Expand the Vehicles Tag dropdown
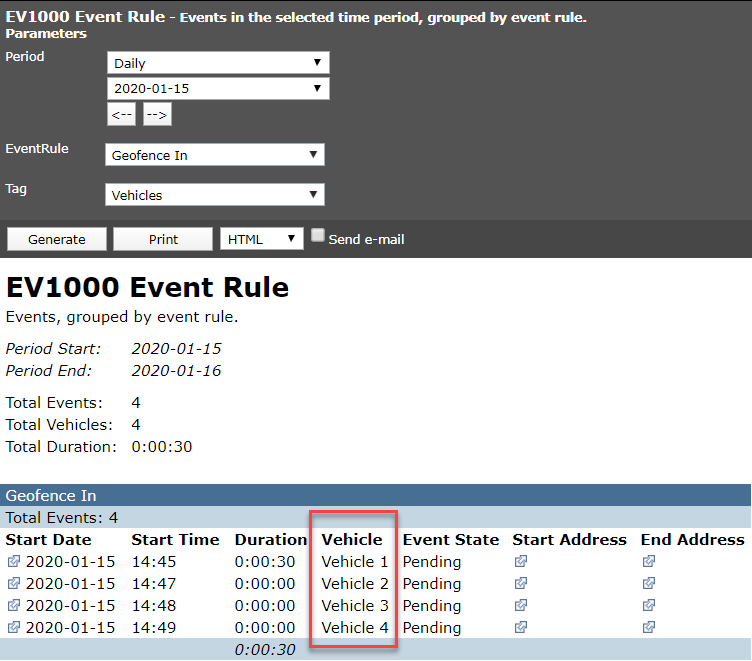The width and height of the screenshot is (752, 661). (215, 194)
